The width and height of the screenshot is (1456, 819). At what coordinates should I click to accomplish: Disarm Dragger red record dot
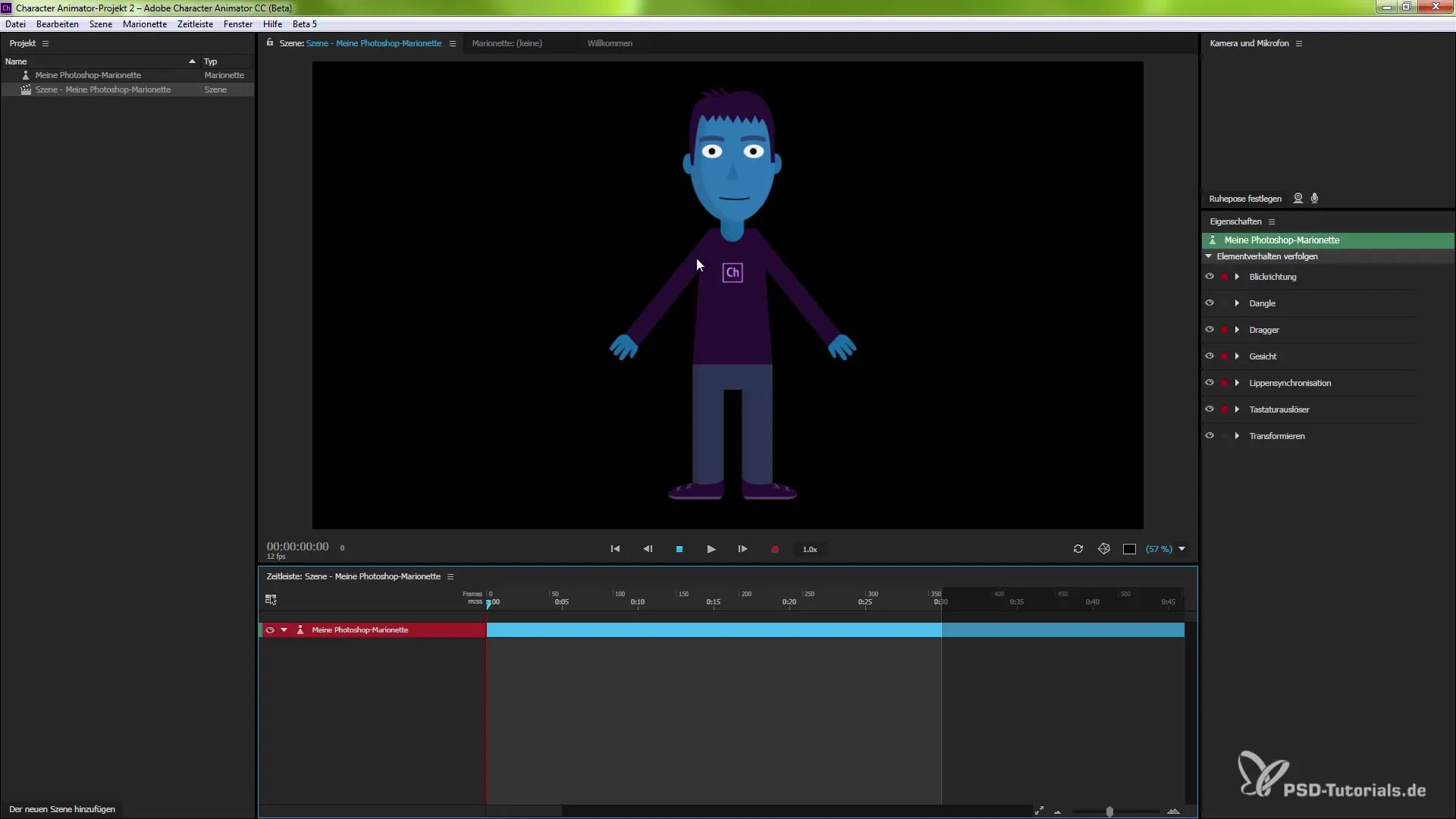point(1224,330)
